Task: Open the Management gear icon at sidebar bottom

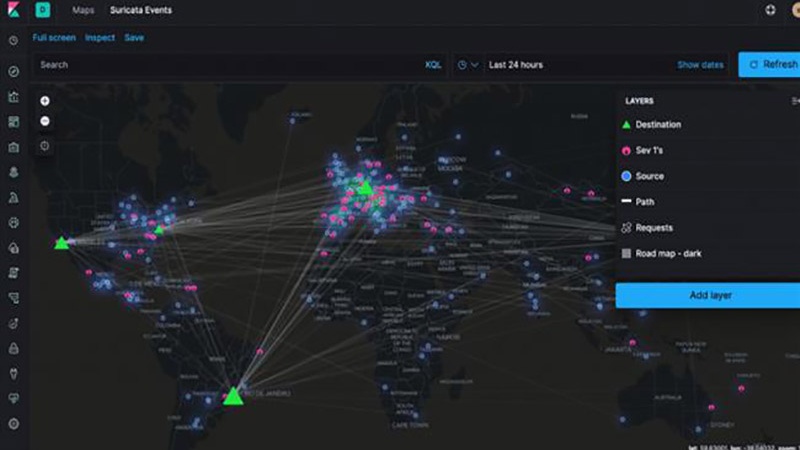Action: click(x=14, y=423)
